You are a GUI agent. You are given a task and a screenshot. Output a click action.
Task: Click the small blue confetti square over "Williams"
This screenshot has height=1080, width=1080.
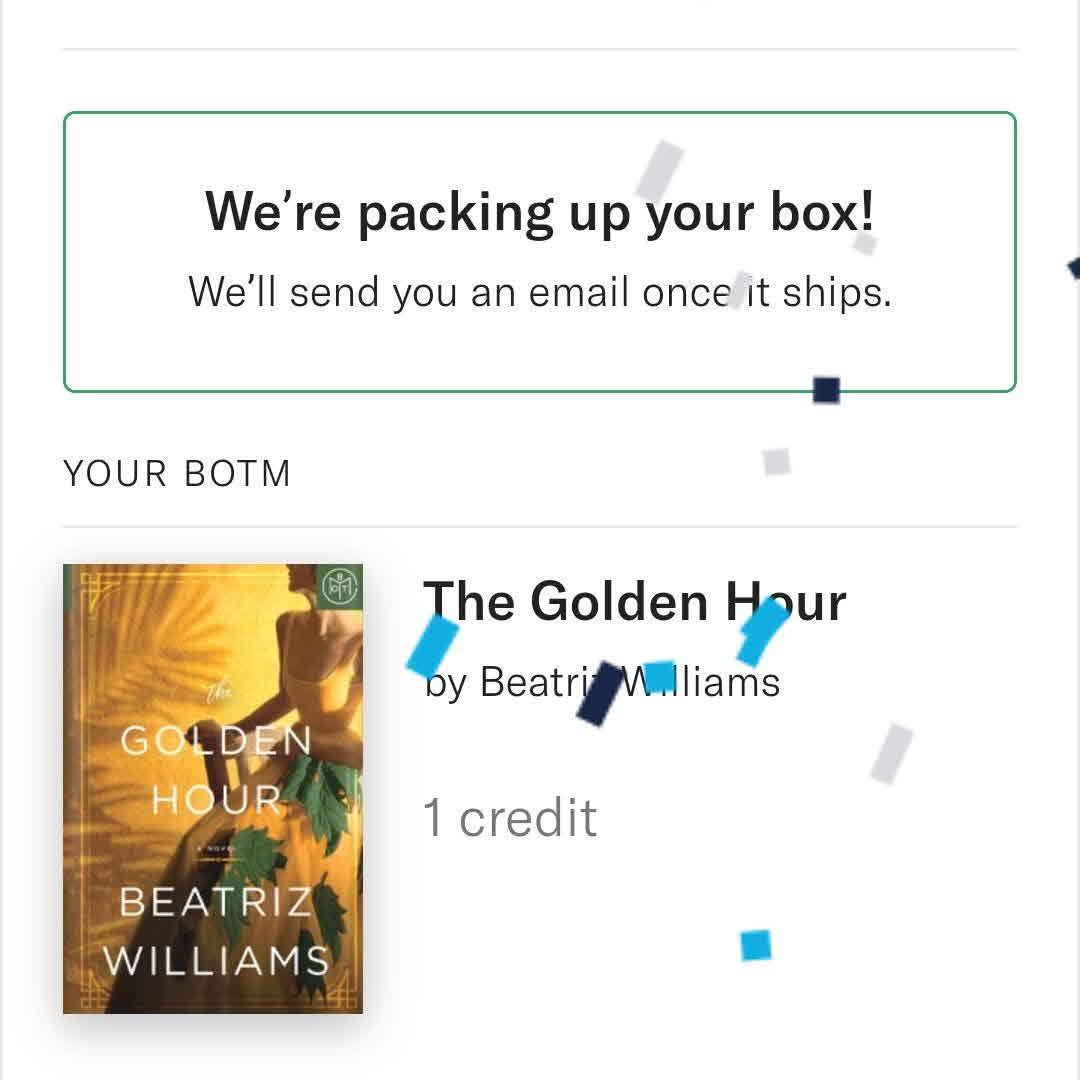[659, 675]
